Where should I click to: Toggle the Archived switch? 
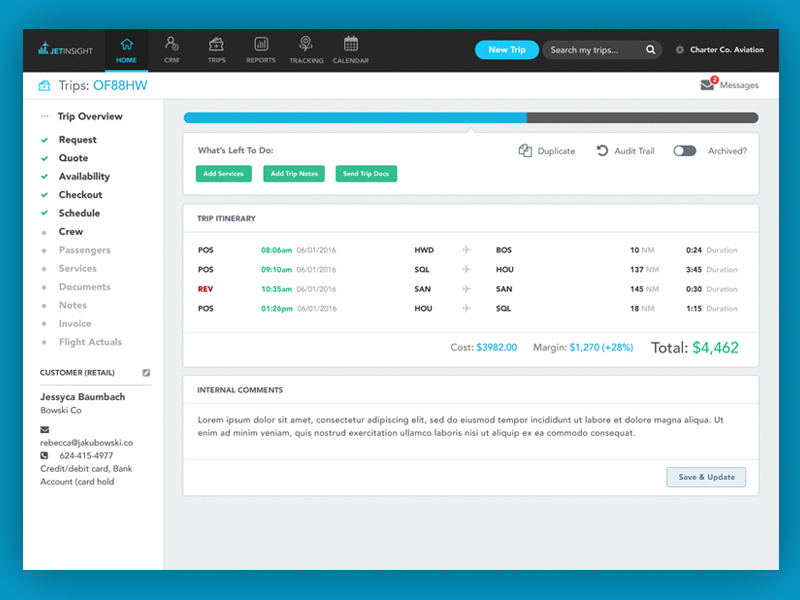685,150
